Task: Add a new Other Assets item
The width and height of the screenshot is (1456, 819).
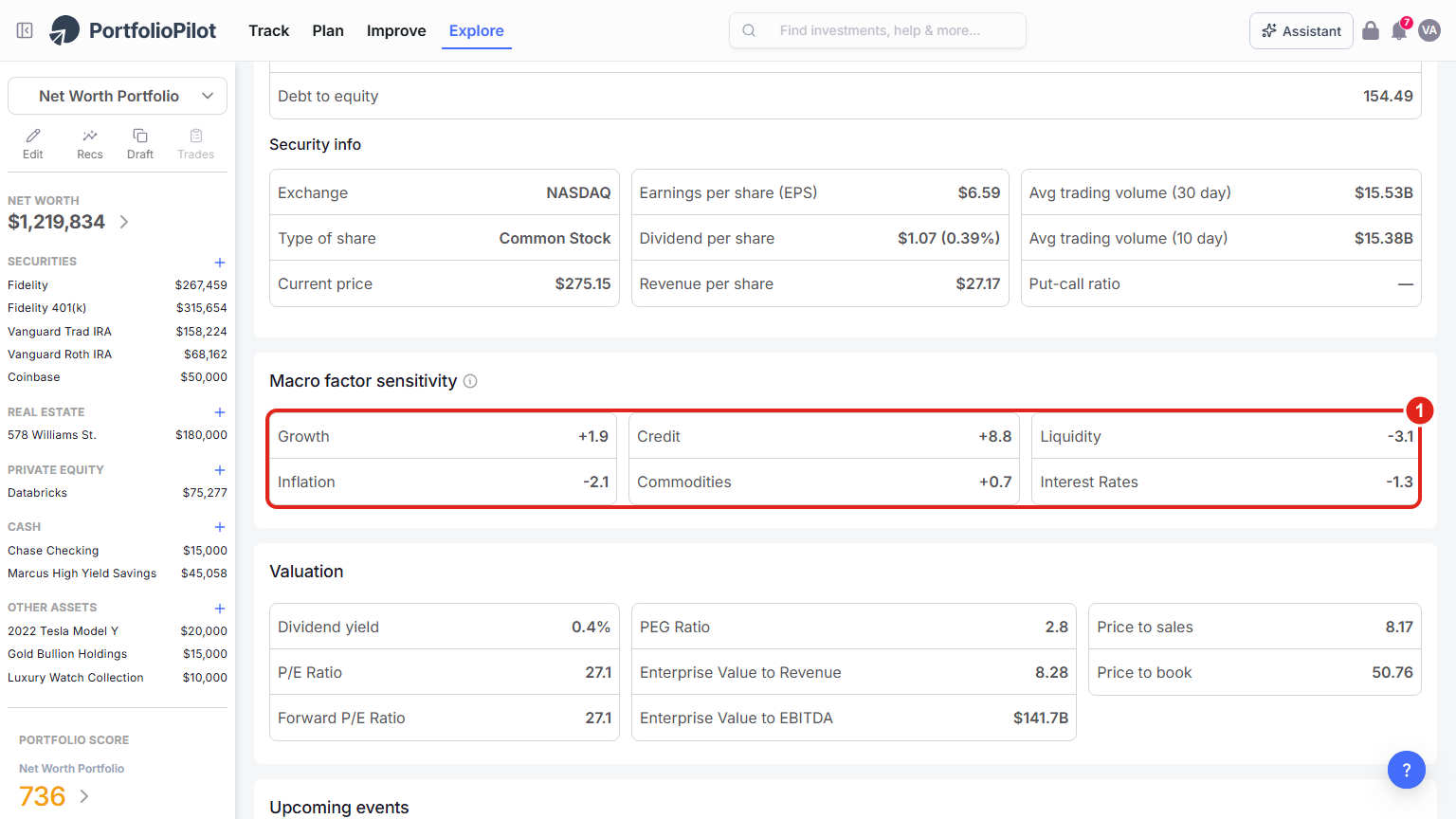Action: [220, 609]
